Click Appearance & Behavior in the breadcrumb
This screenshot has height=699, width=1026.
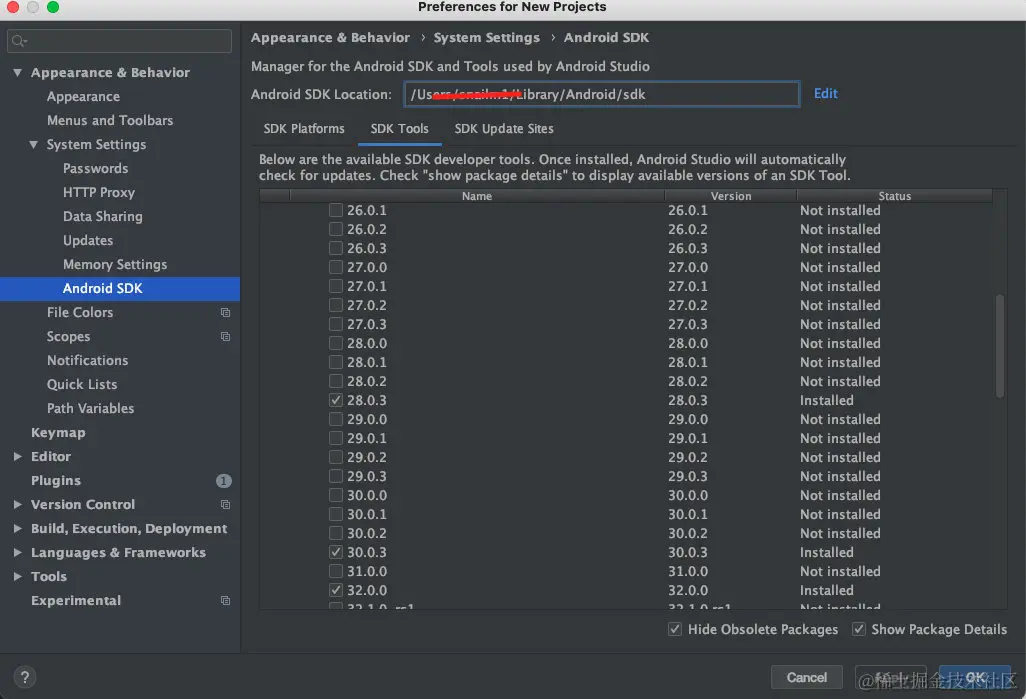(330, 38)
